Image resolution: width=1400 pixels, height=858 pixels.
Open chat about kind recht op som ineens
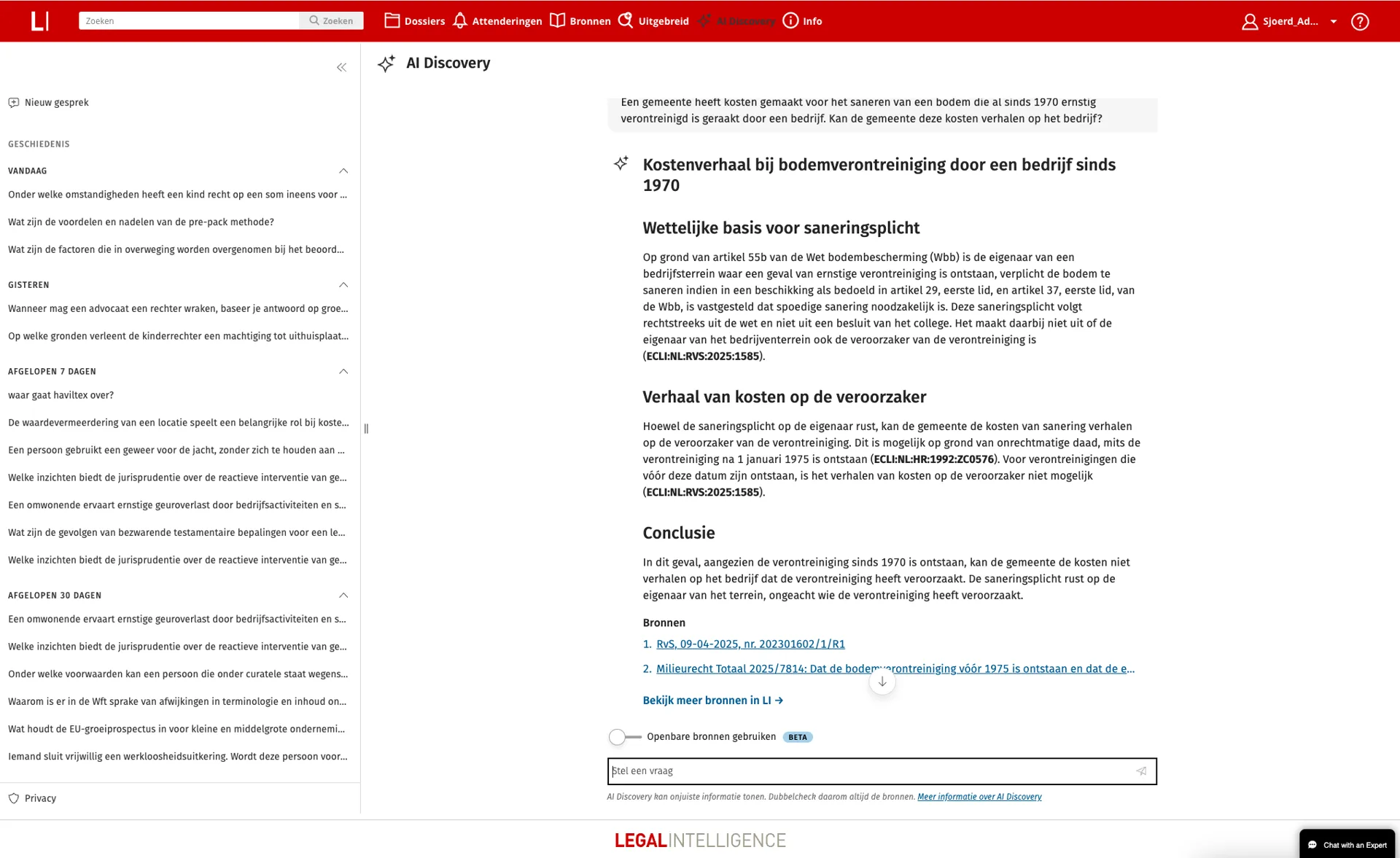tap(178, 195)
